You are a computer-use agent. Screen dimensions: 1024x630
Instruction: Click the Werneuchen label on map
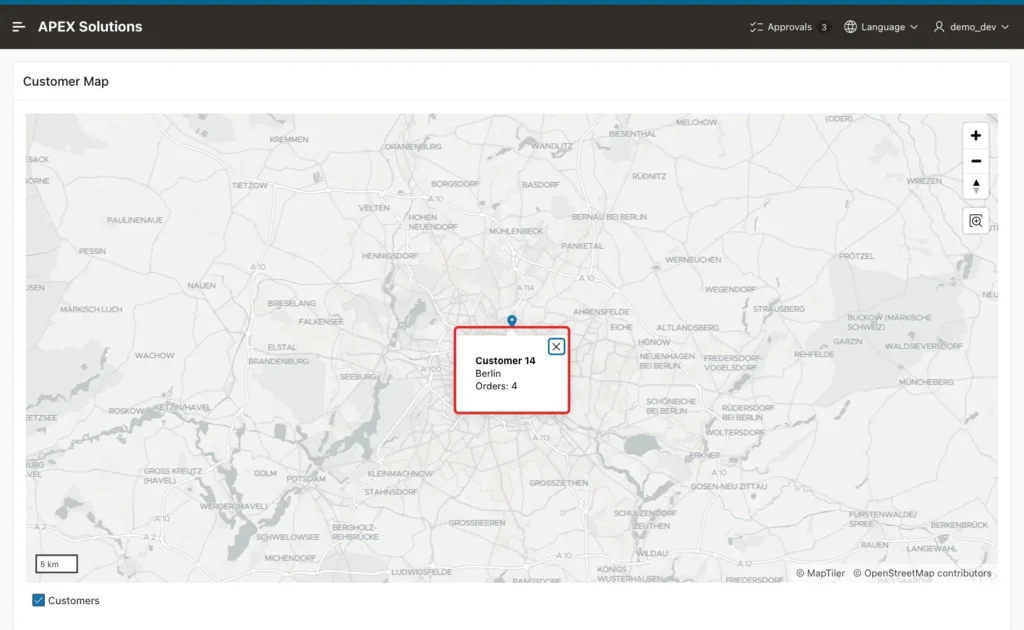[693, 260]
